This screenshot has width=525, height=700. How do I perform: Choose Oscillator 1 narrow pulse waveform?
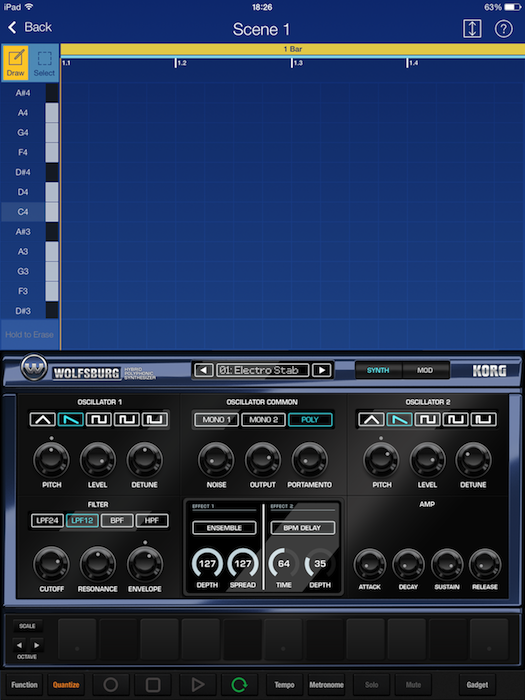pyautogui.click(x=154, y=419)
